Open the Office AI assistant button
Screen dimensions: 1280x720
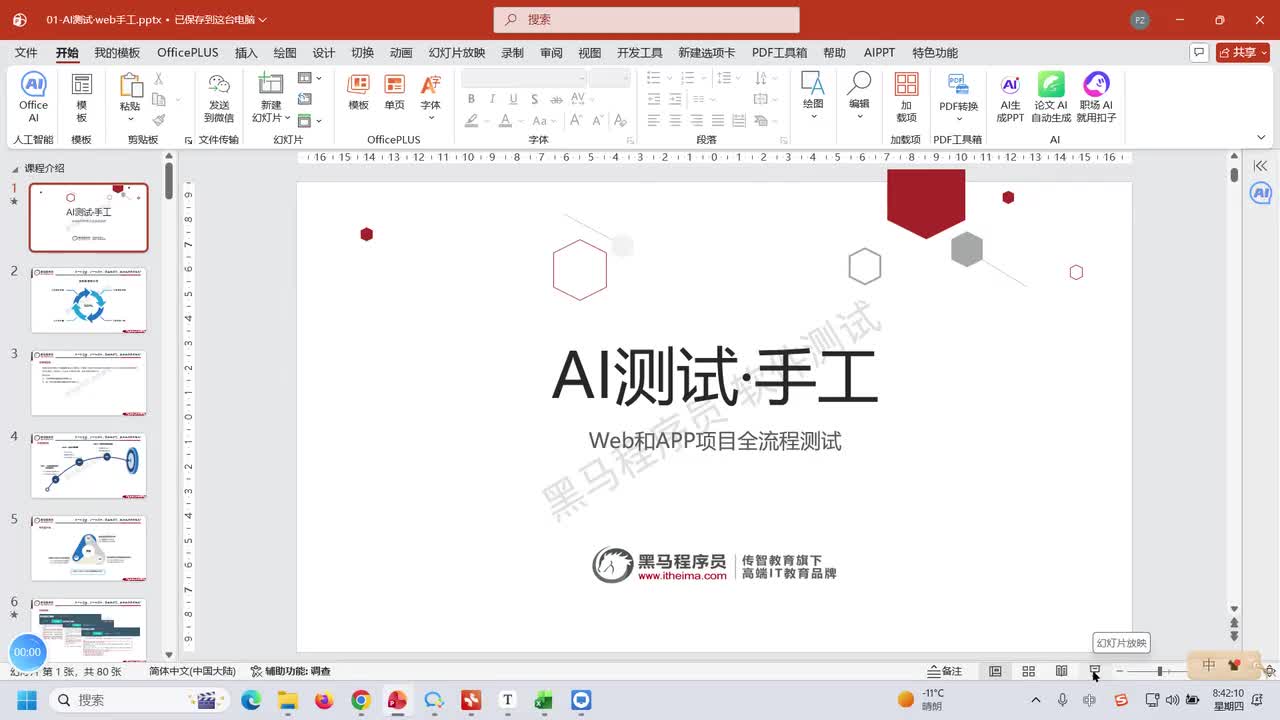pos(33,97)
